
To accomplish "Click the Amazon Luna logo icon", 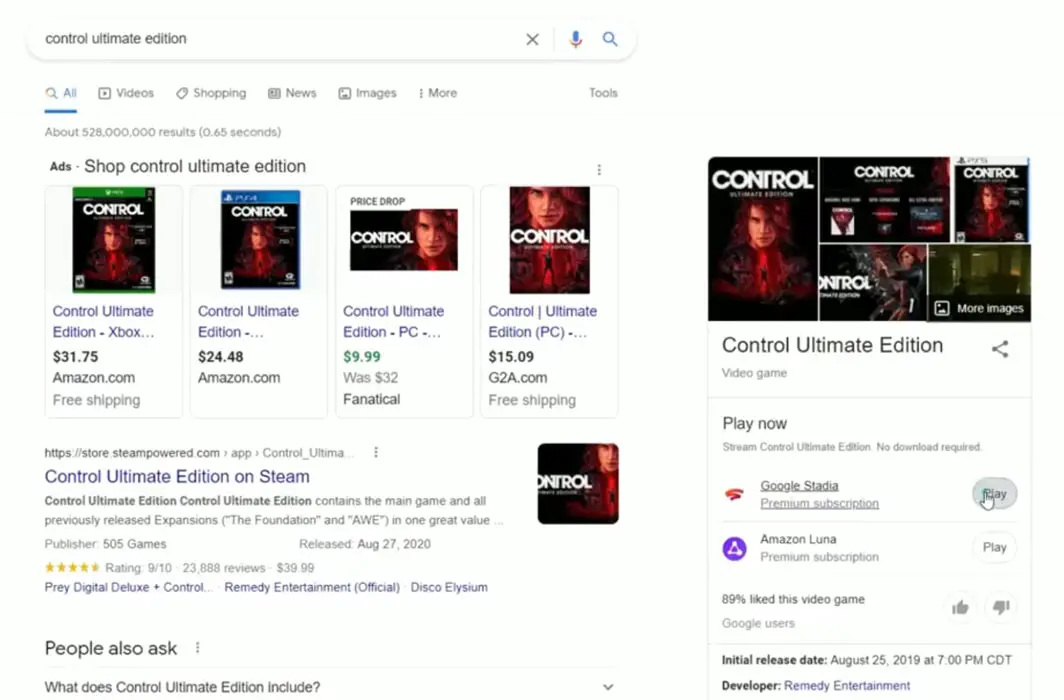I will (x=734, y=548).
